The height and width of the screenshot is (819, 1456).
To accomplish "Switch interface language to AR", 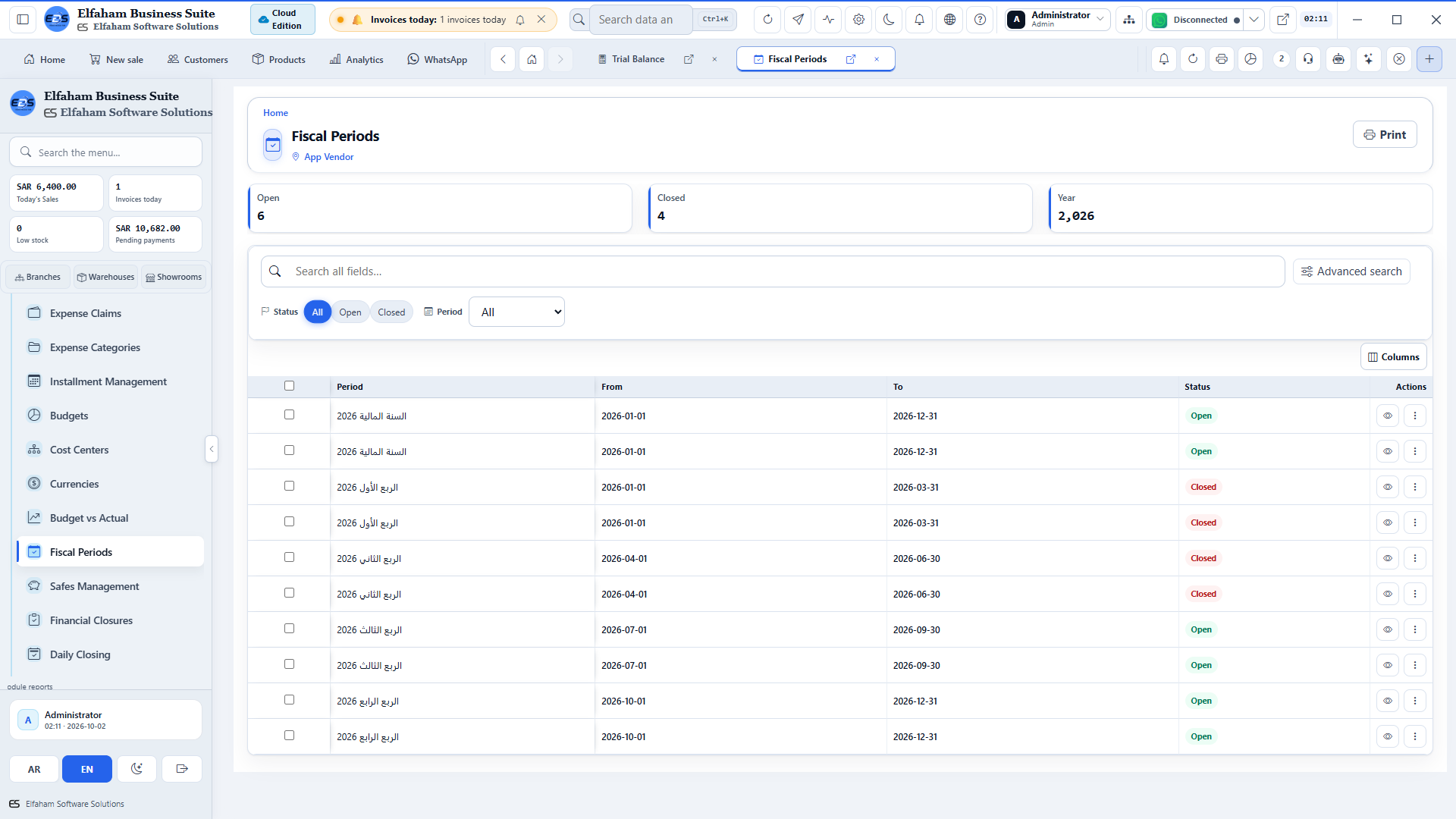I will (34, 769).
